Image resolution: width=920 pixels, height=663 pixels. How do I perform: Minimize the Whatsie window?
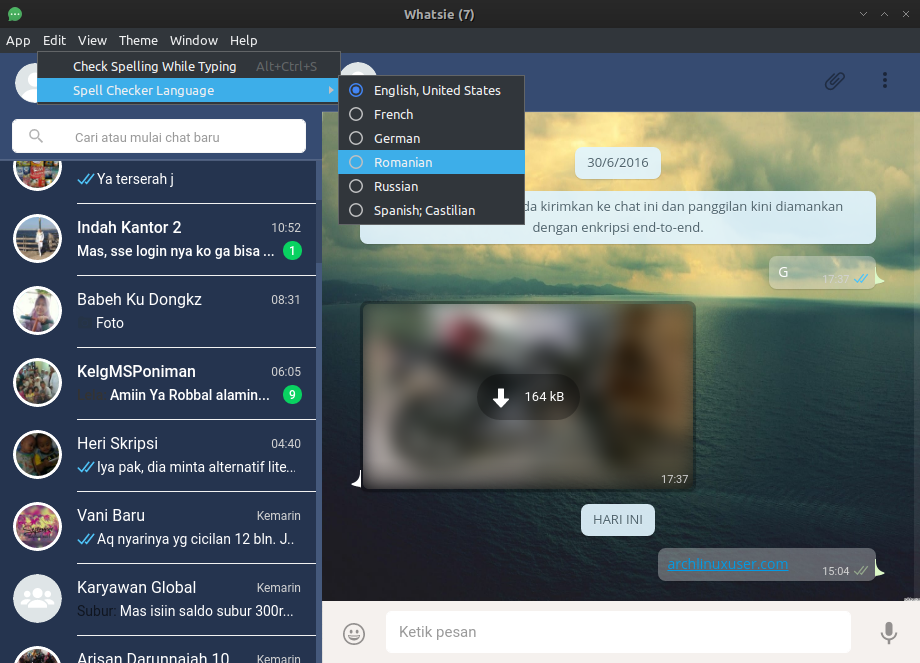[x=863, y=14]
